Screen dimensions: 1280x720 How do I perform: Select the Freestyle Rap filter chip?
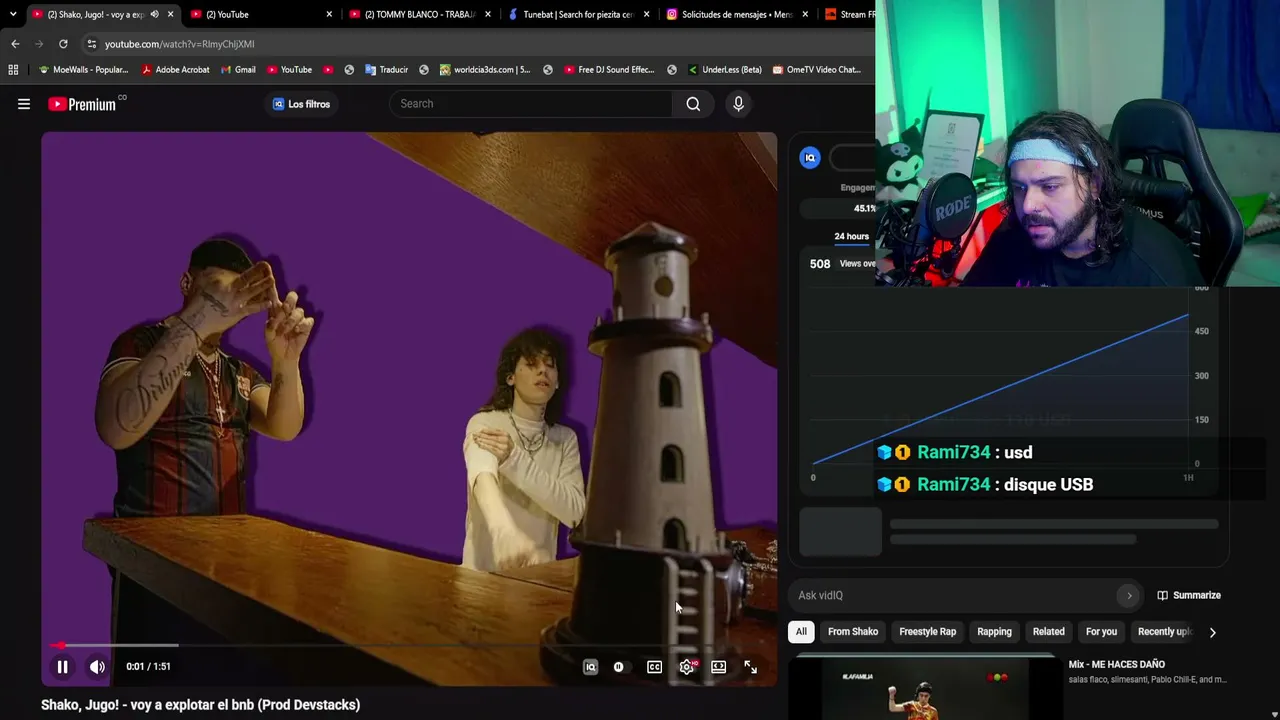click(928, 632)
